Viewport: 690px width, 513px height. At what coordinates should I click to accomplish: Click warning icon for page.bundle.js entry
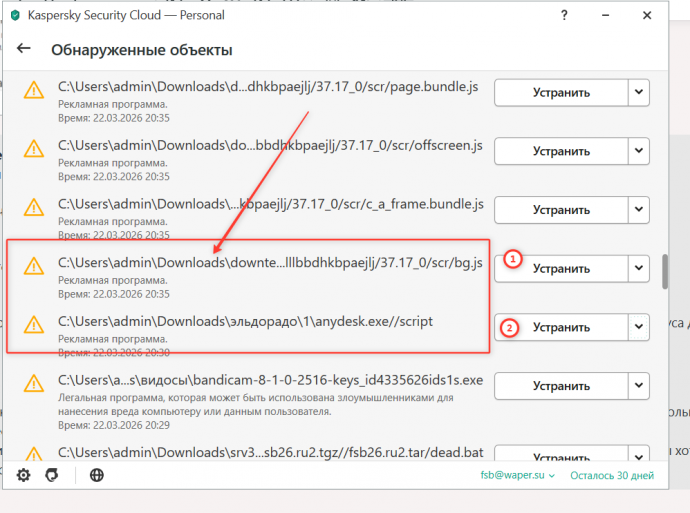pos(34,90)
